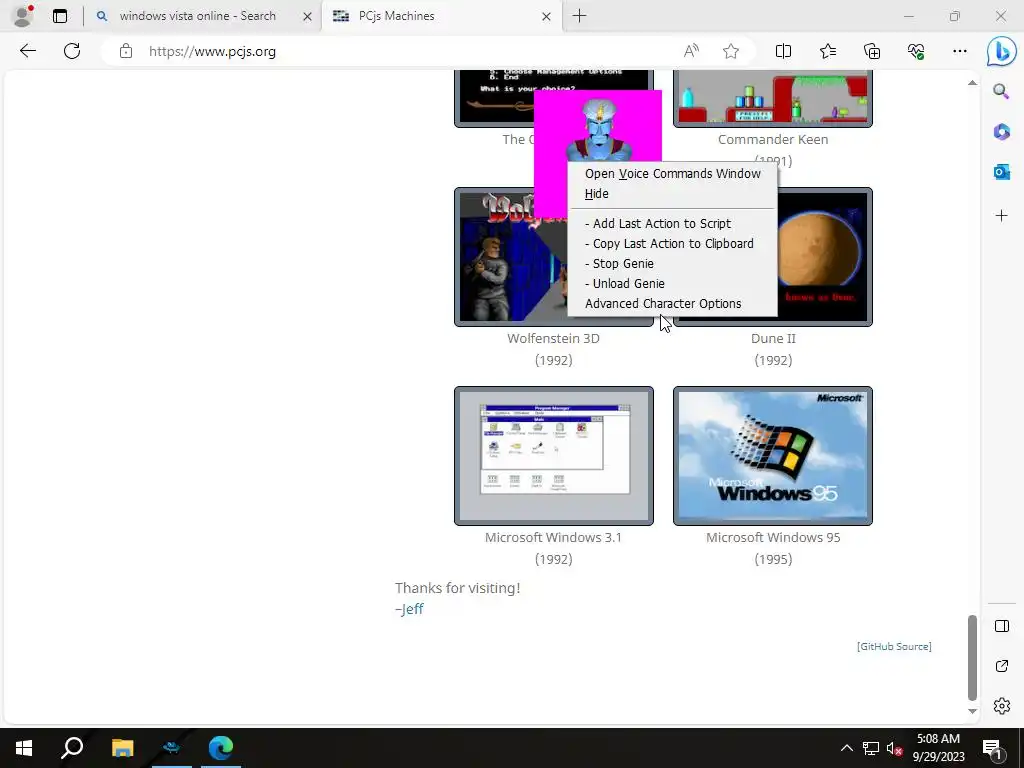Click the Genie character
Image resolution: width=1024 pixels, height=768 pixels.
coord(599,131)
